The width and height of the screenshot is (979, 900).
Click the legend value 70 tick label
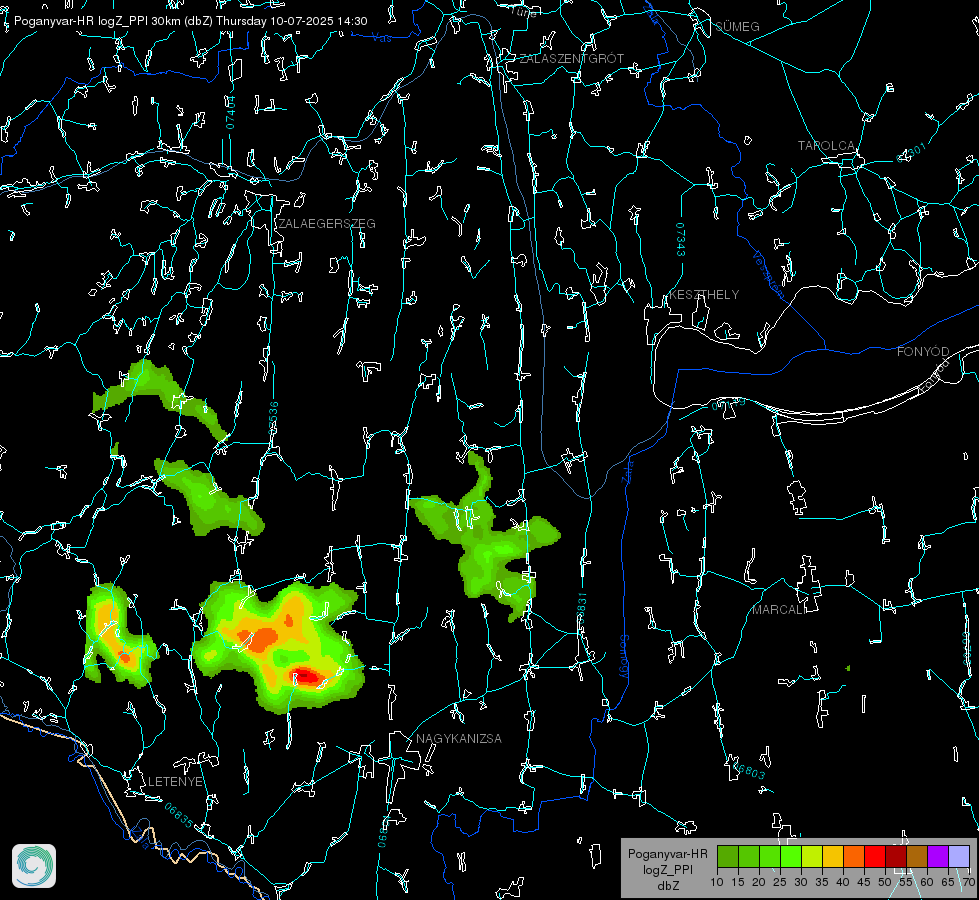click(969, 882)
